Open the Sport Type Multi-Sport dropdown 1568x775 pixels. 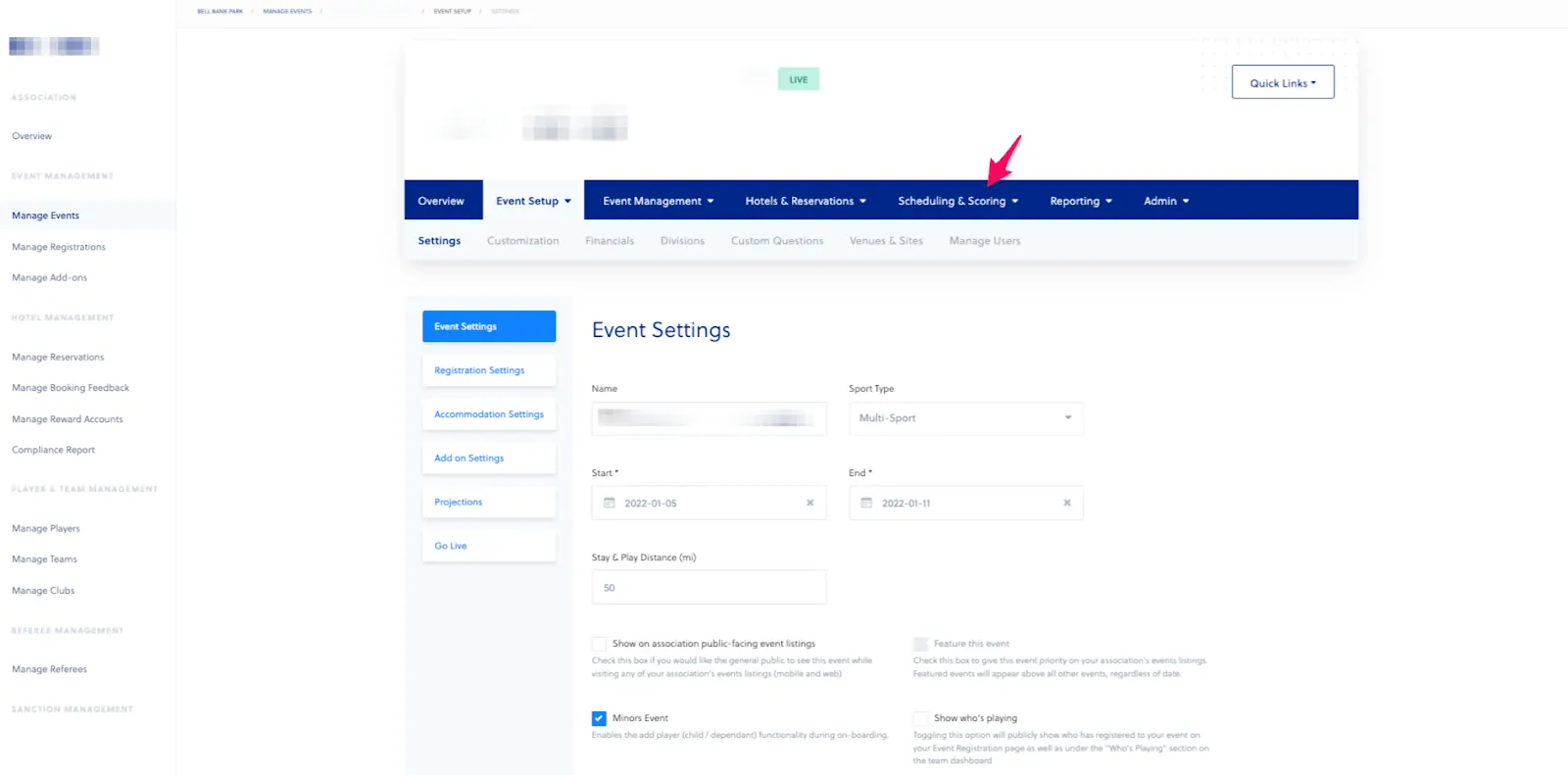click(966, 418)
